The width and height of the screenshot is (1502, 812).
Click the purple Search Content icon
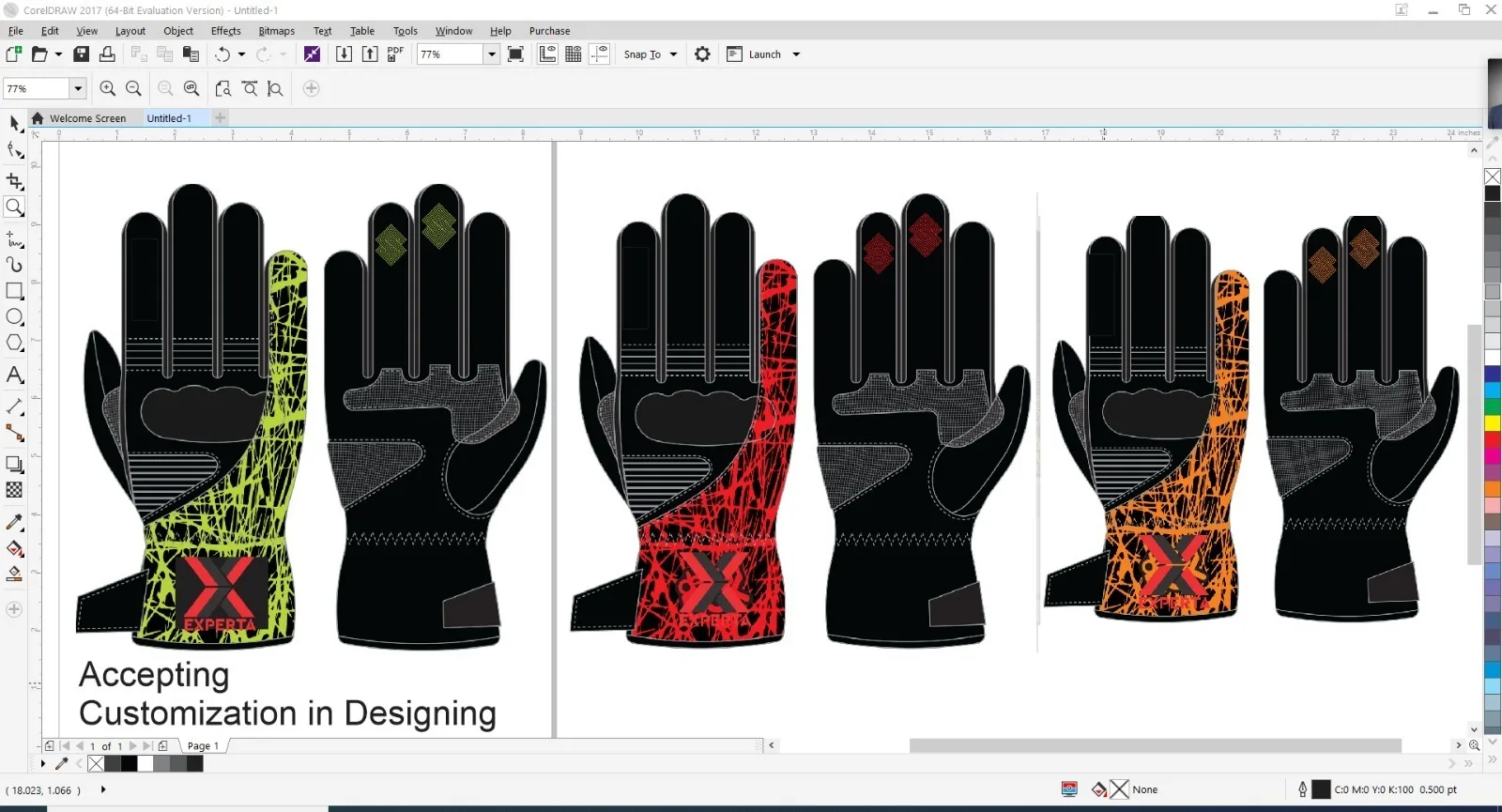(x=312, y=54)
